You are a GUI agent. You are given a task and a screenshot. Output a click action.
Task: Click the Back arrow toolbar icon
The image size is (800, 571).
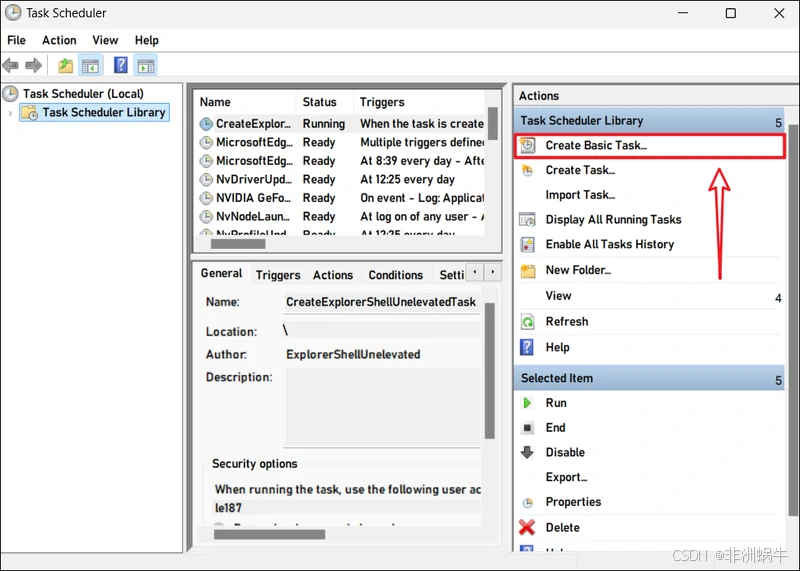pyautogui.click(x=11, y=65)
